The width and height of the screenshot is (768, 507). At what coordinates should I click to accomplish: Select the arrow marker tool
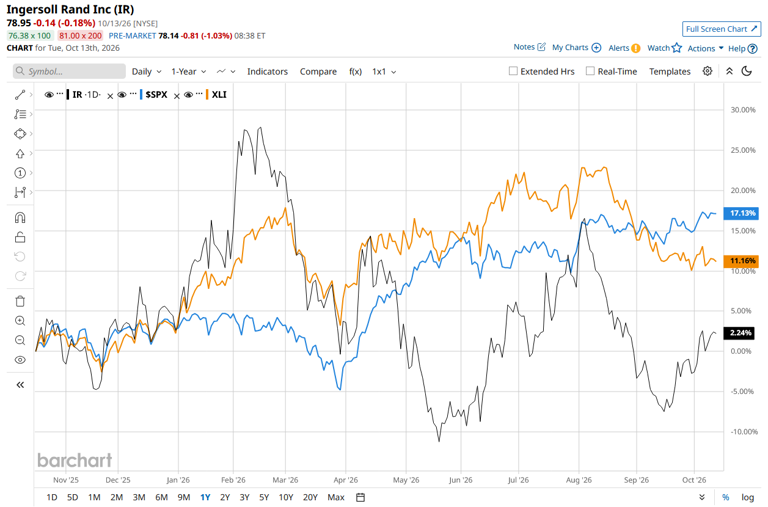[20, 153]
